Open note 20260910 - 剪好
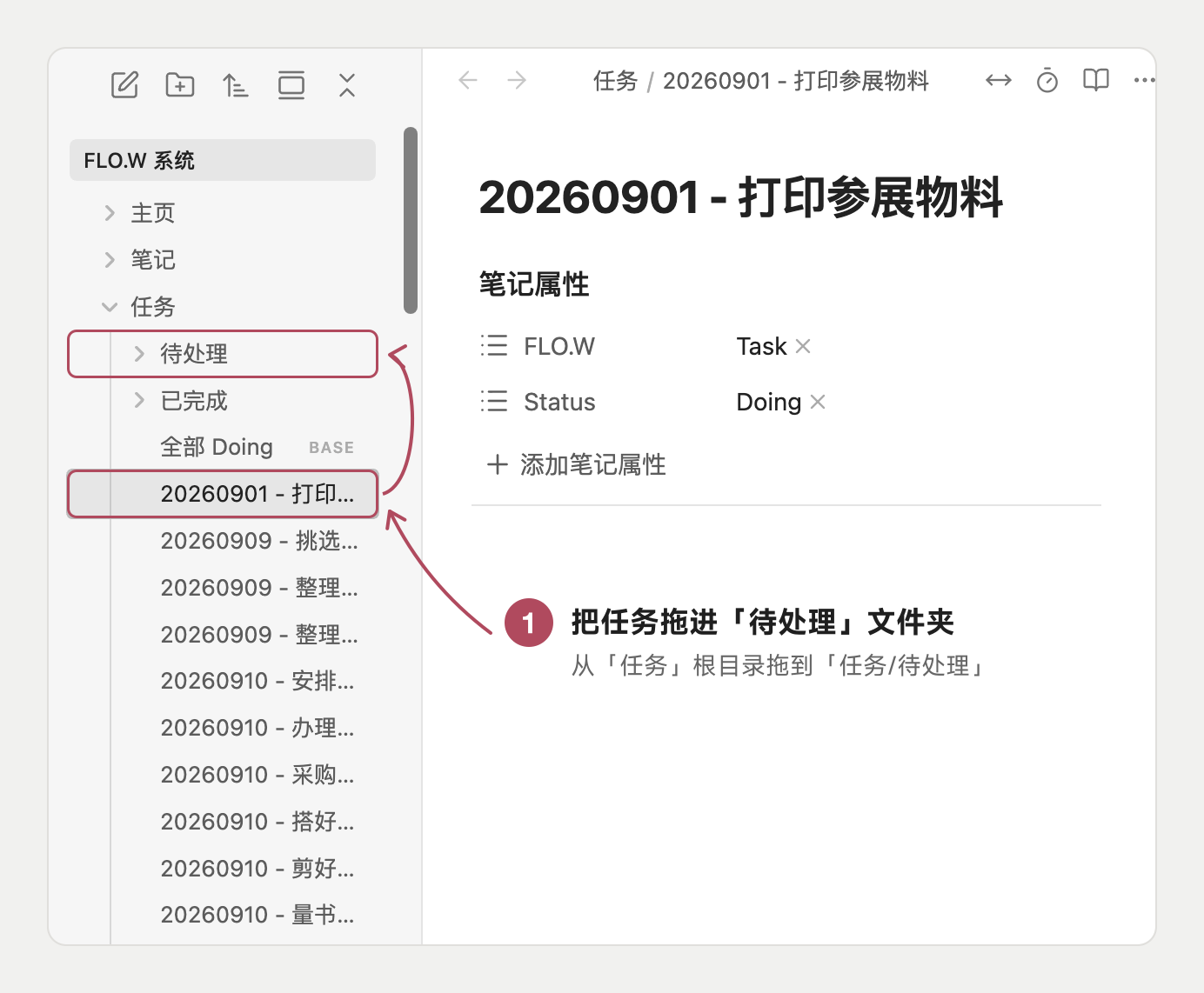This screenshot has height=993, width=1204. (223, 869)
